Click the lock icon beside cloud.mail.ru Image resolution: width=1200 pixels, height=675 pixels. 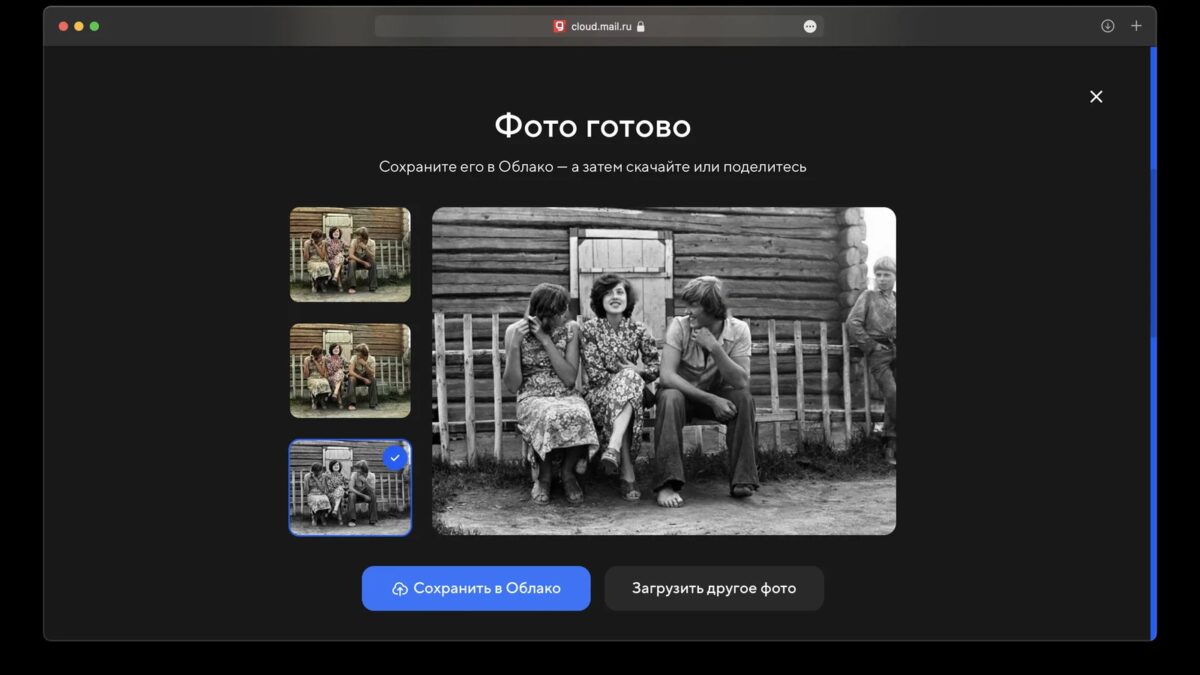(641, 27)
